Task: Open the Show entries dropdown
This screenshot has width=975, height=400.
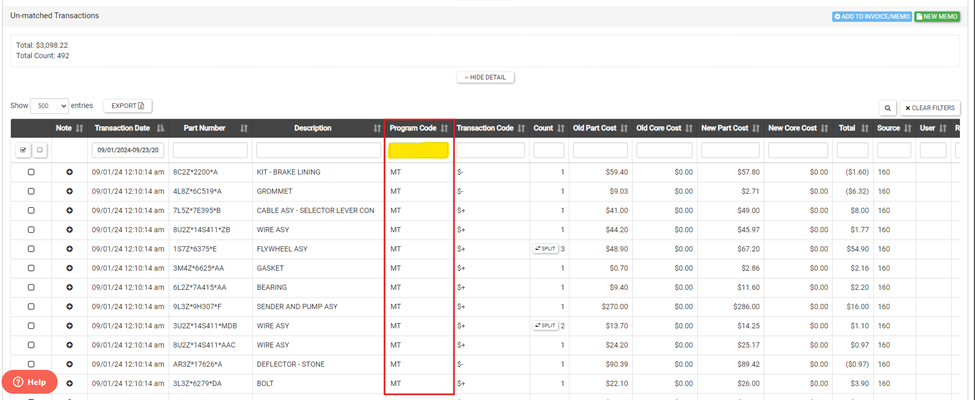Action: pyautogui.click(x=49, y=106)
